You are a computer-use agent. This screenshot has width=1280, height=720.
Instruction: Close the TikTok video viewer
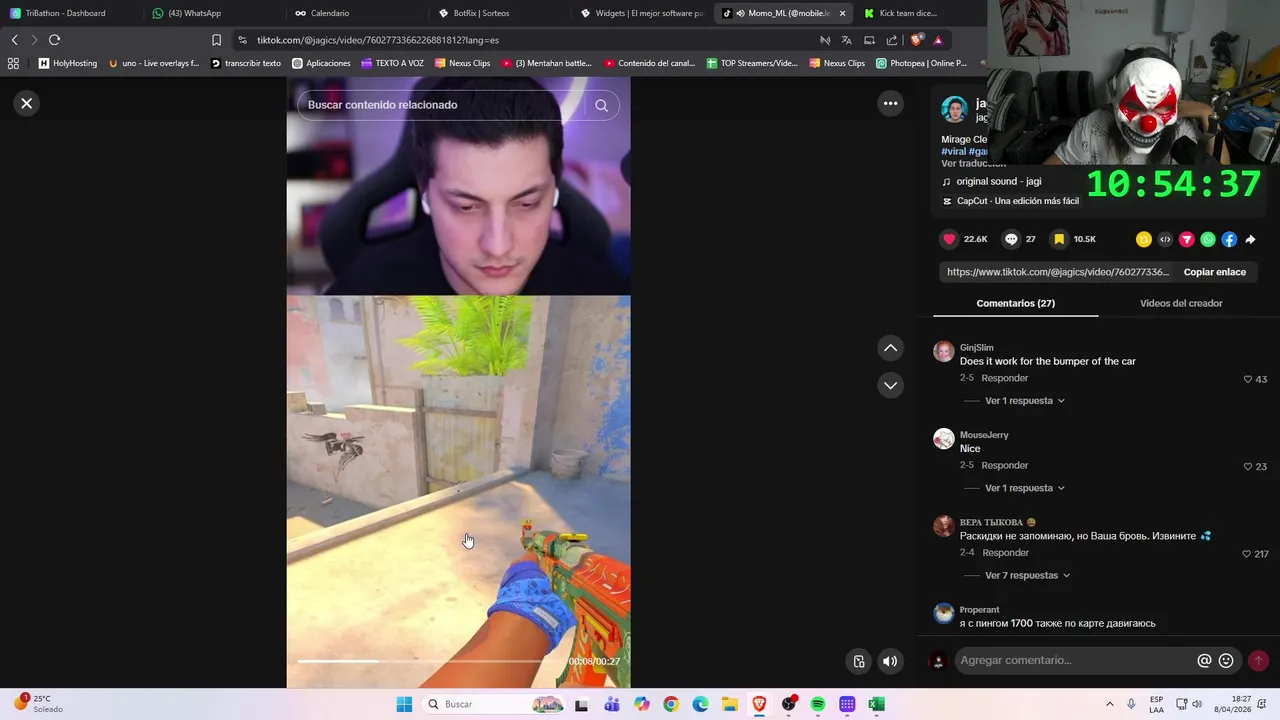pos(27,103)
